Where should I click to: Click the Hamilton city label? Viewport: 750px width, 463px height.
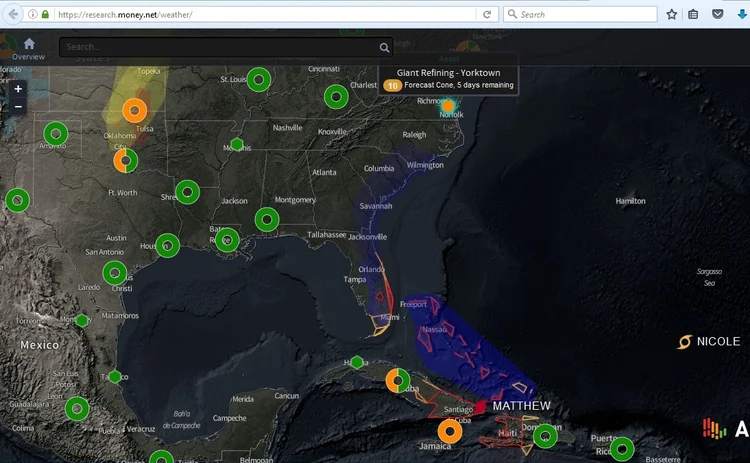click(630, 201)
